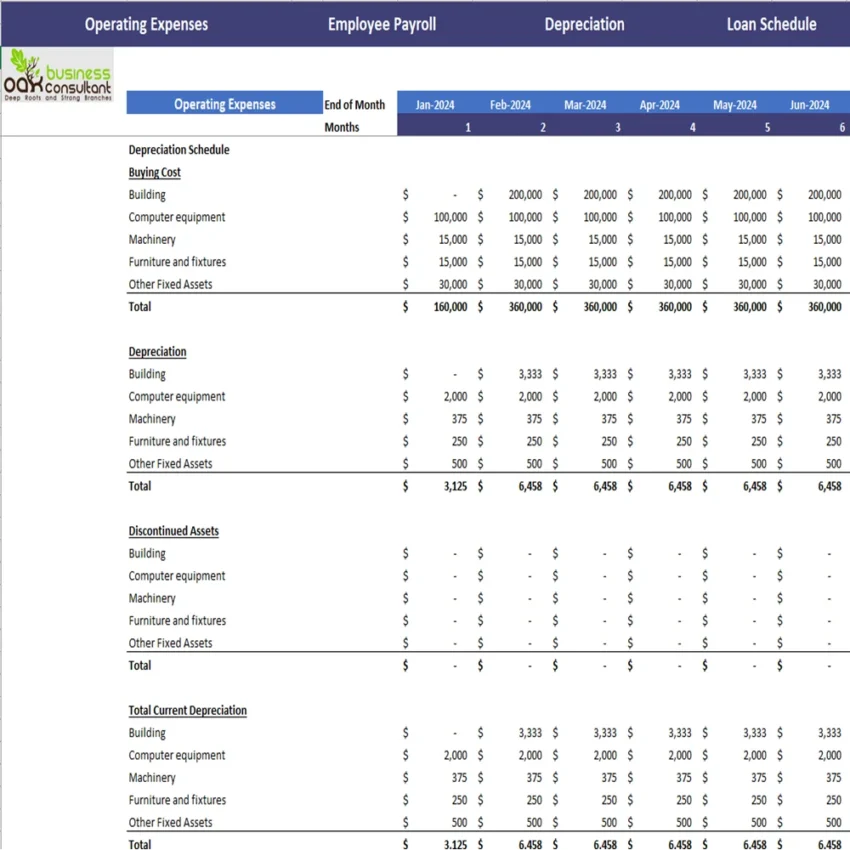
Task: Select the Machinery row label under Depreciation
Action: 152,418
